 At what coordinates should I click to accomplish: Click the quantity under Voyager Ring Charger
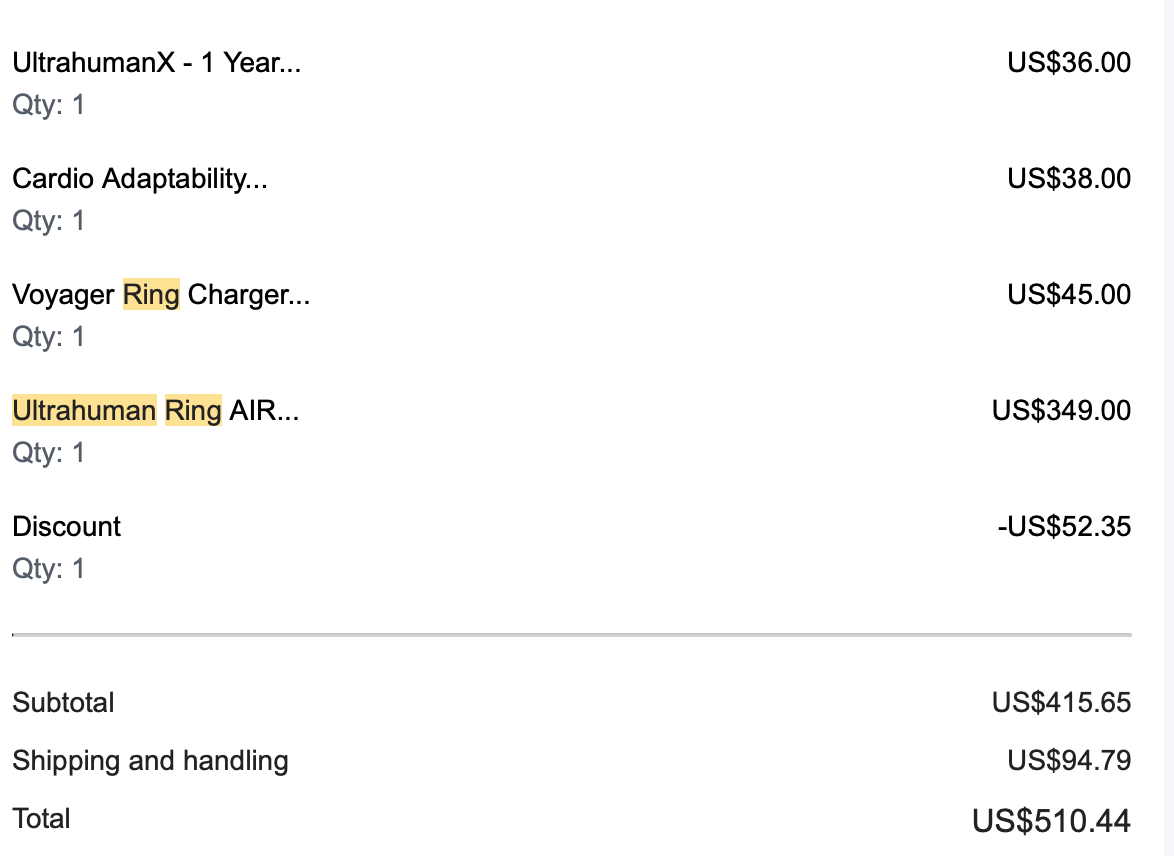click(x=48, y=337)
